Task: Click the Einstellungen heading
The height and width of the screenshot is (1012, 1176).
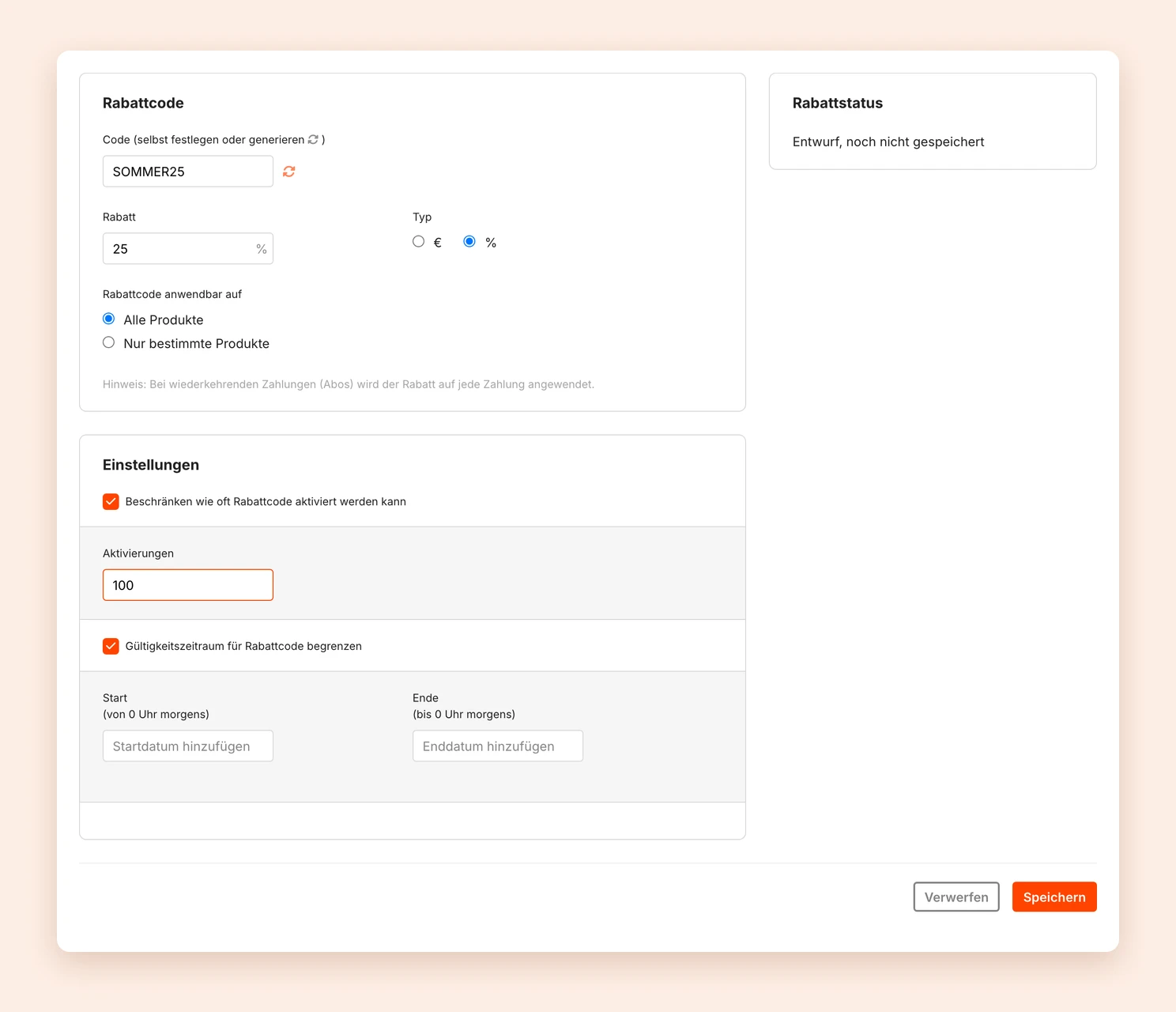Action: (151, 465)
